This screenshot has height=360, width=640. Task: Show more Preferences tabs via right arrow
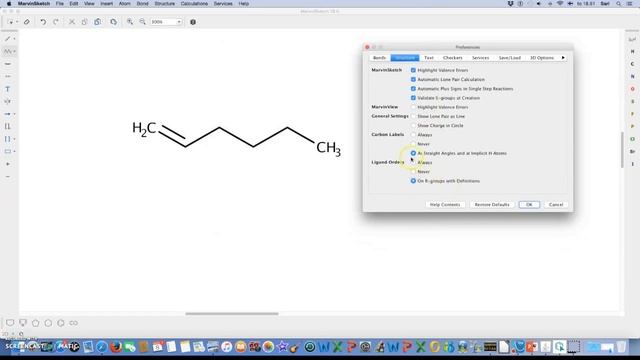click(x=563, y=58)
